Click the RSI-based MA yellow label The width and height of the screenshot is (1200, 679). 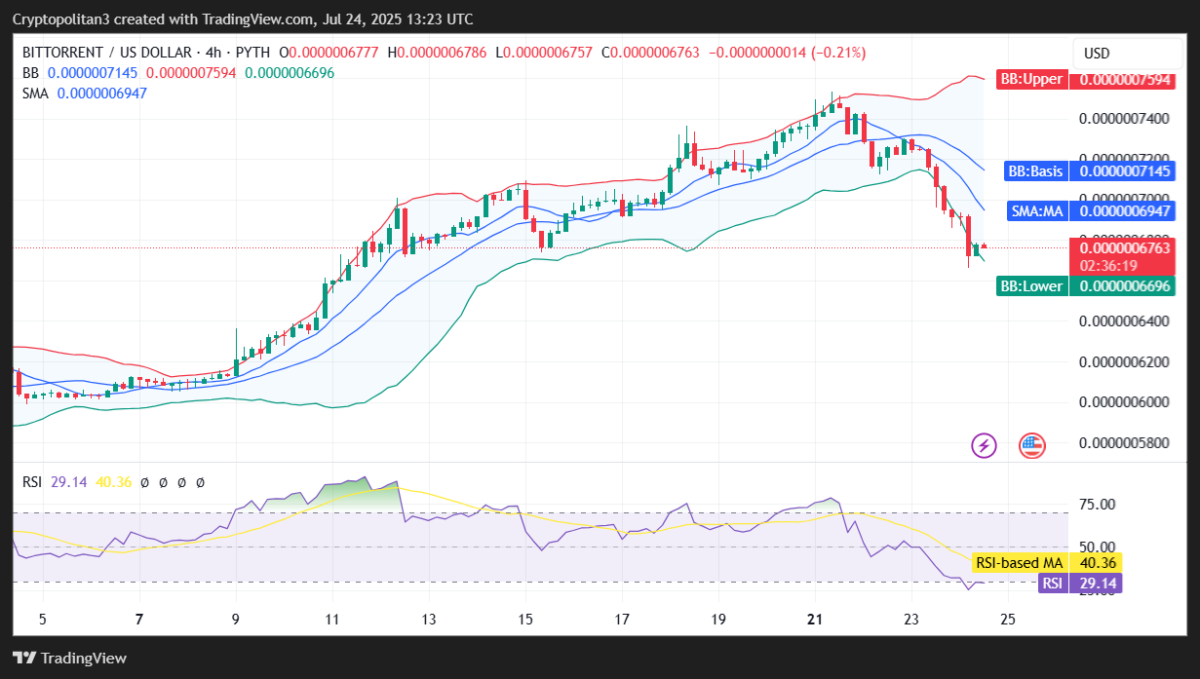[x=1019, y=563]
